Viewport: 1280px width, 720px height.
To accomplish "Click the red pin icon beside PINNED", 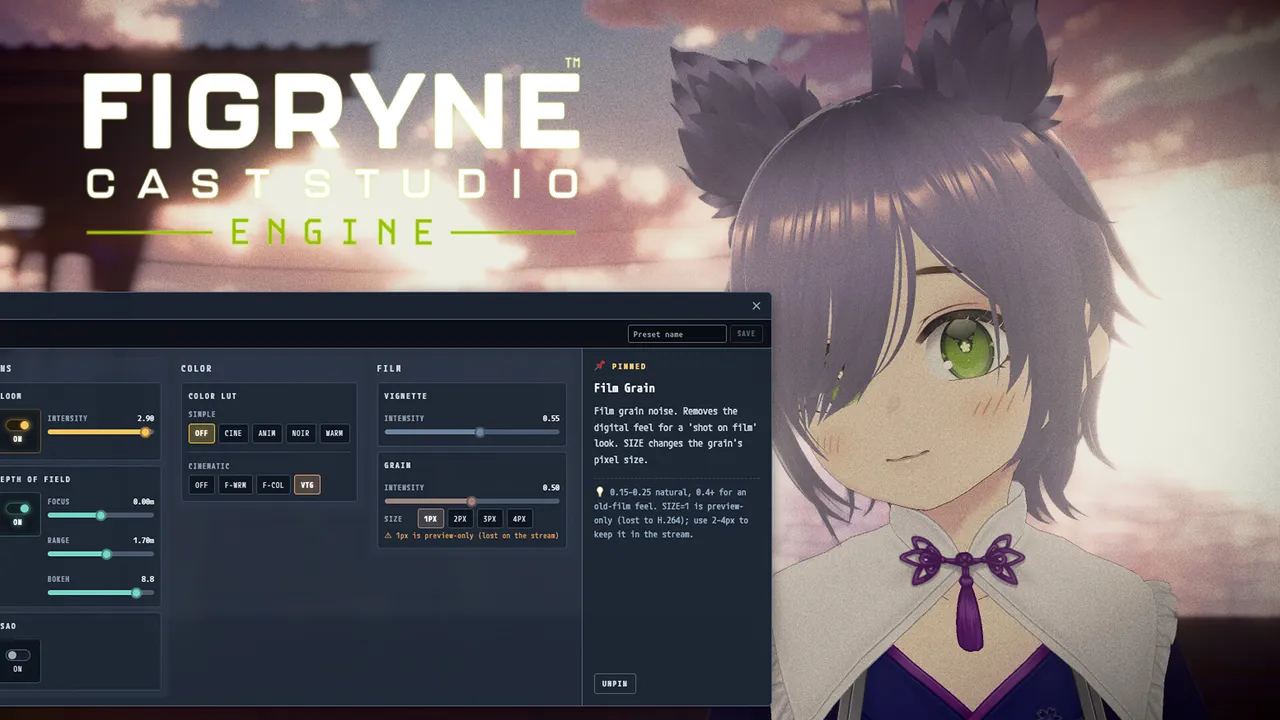I will pyautogui.click(x=600, y=366).
